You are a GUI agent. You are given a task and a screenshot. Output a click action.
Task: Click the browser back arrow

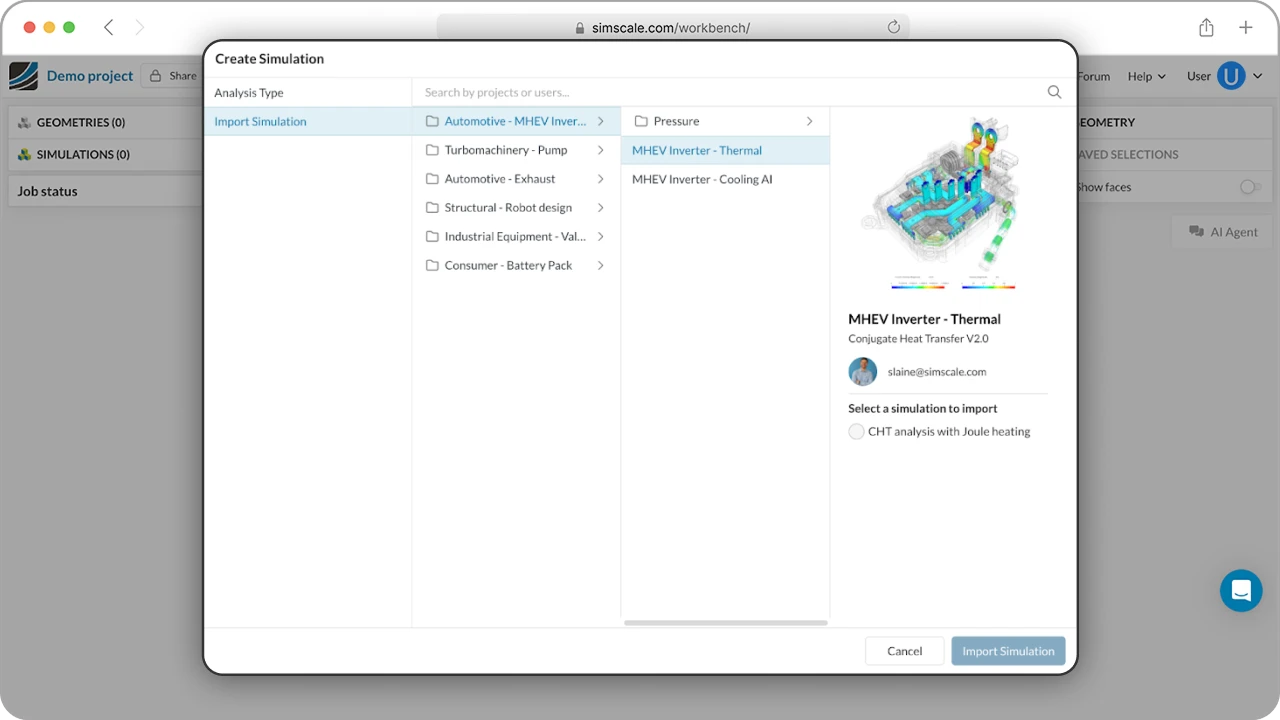click(x=109, y=27)
